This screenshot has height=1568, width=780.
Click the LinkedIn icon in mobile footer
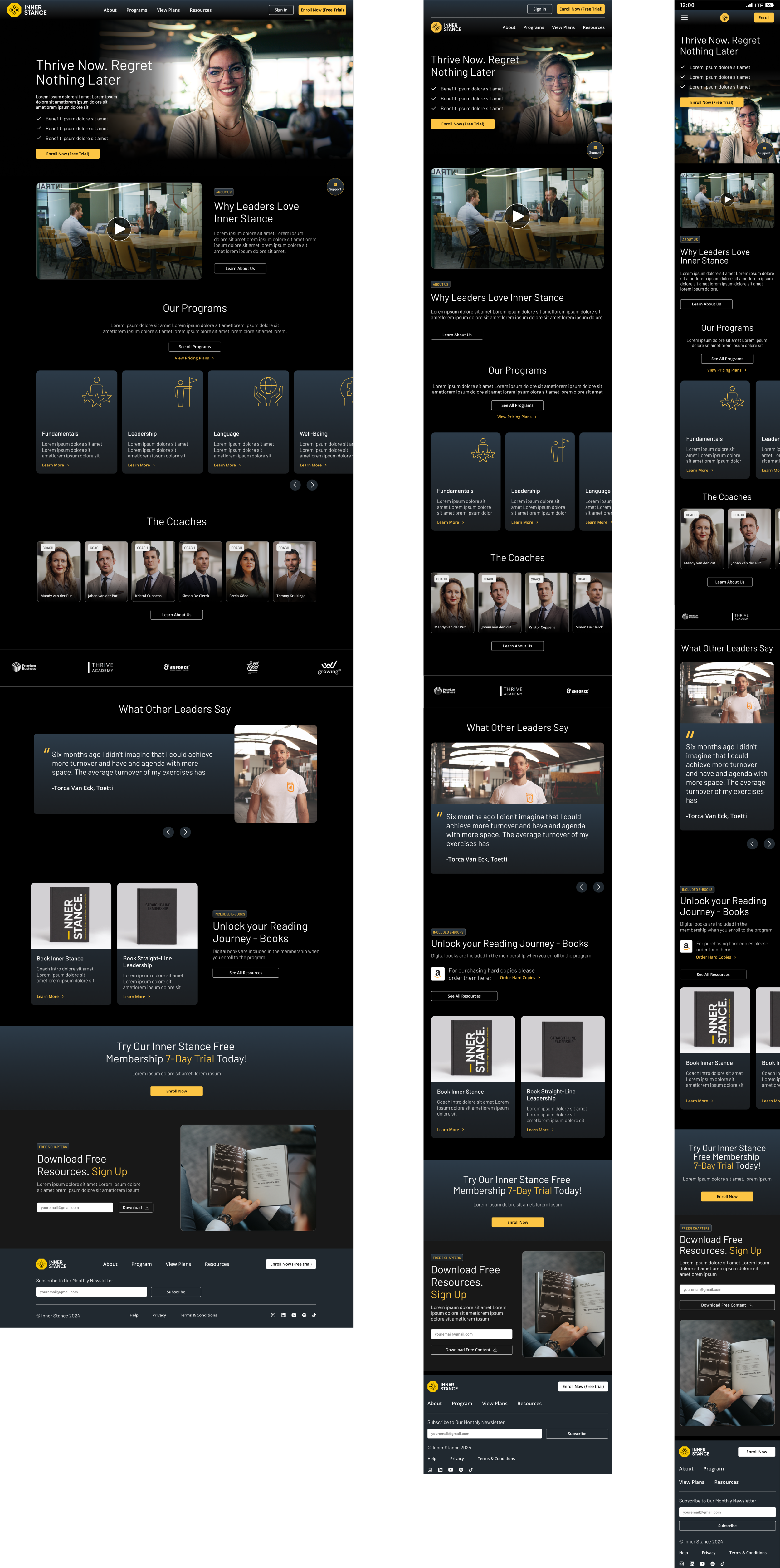click(692, 1563)
